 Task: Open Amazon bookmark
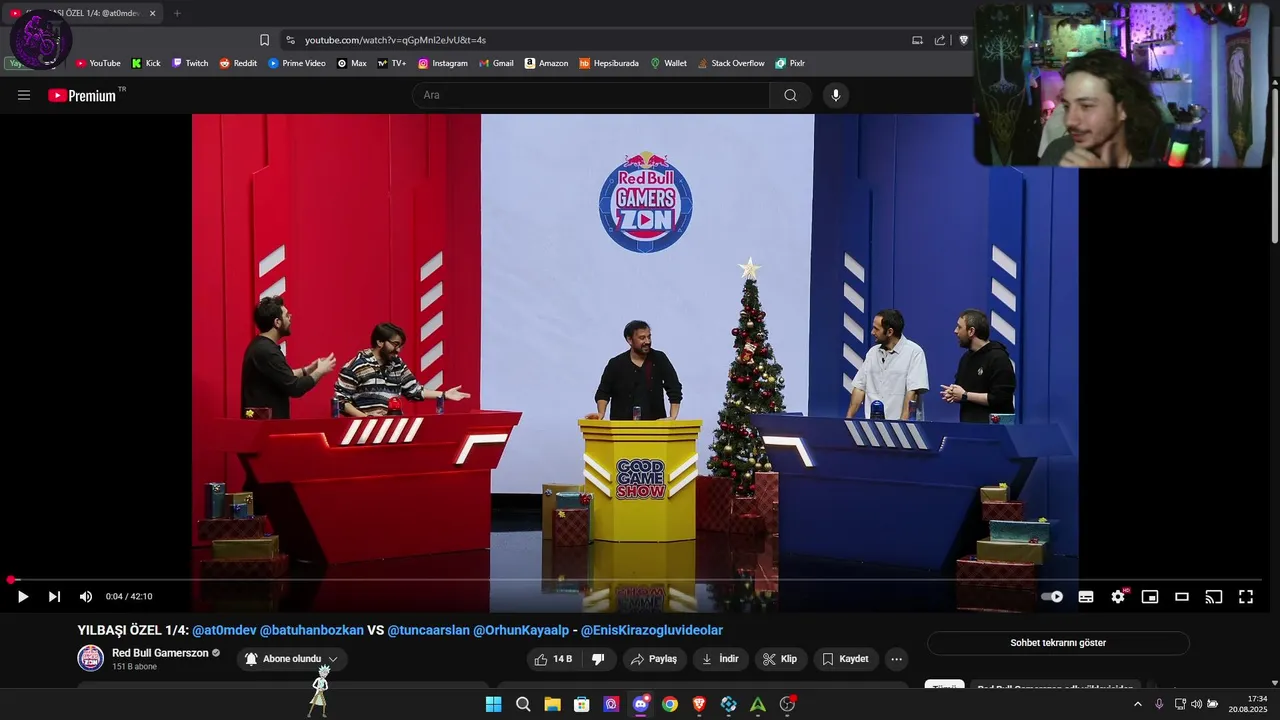tap(546, 63)
